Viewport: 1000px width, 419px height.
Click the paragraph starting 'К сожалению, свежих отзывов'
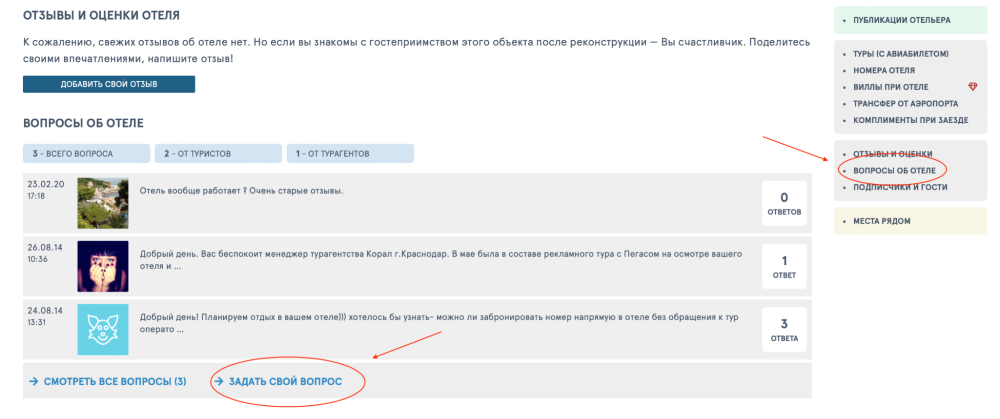pyautogui.click(x=417, y=50)
